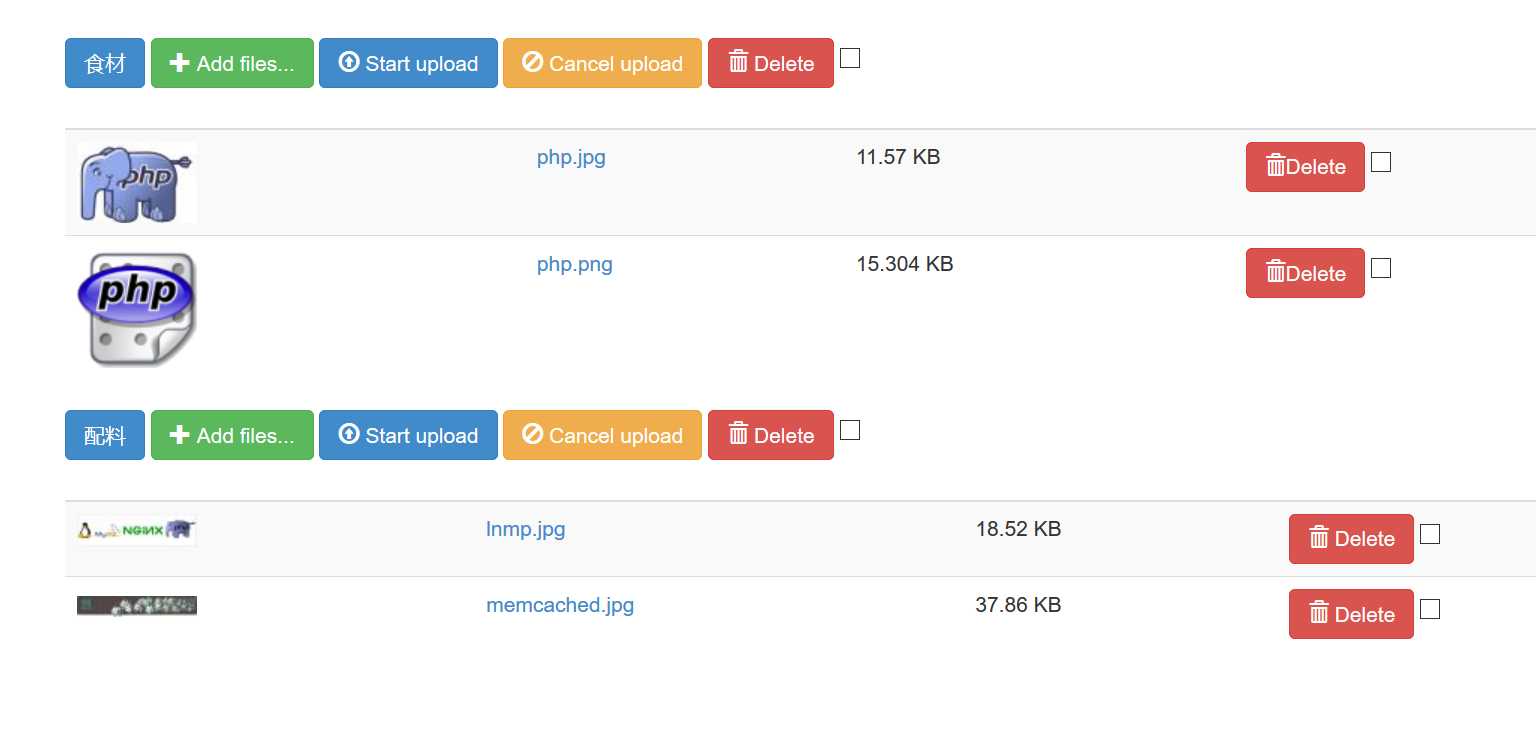Image resolution: width=1536 pixels, height=730 pixels.
Task: Start upload in the 食材 section
Action: [408, 63]
